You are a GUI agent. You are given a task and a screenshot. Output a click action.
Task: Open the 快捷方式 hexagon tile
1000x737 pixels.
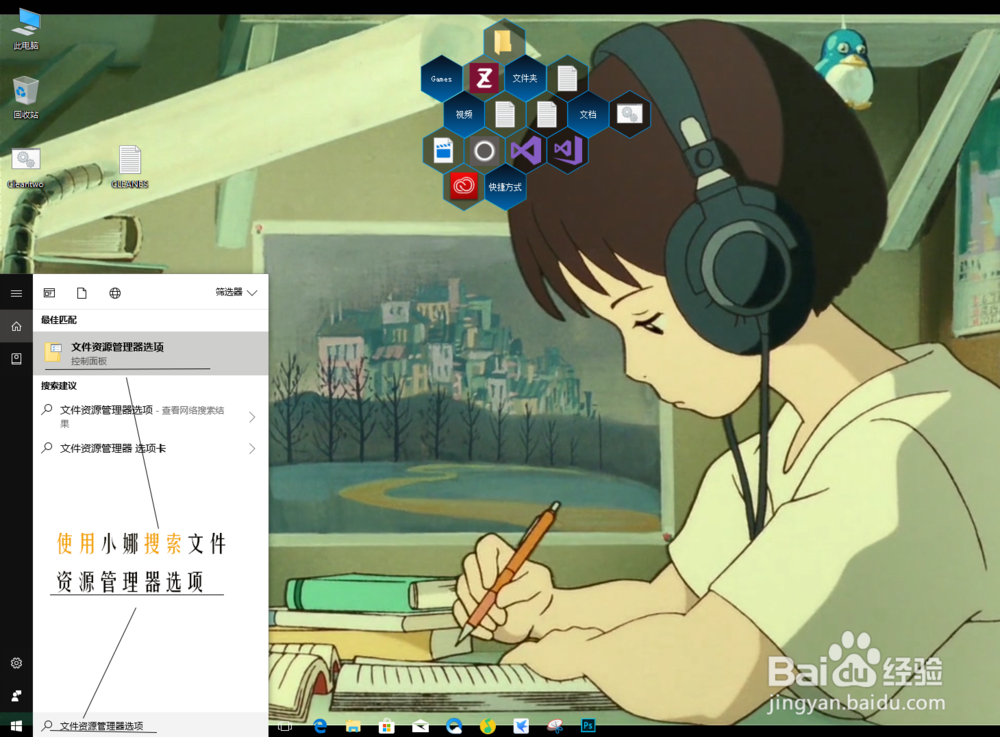coord(505,187)
